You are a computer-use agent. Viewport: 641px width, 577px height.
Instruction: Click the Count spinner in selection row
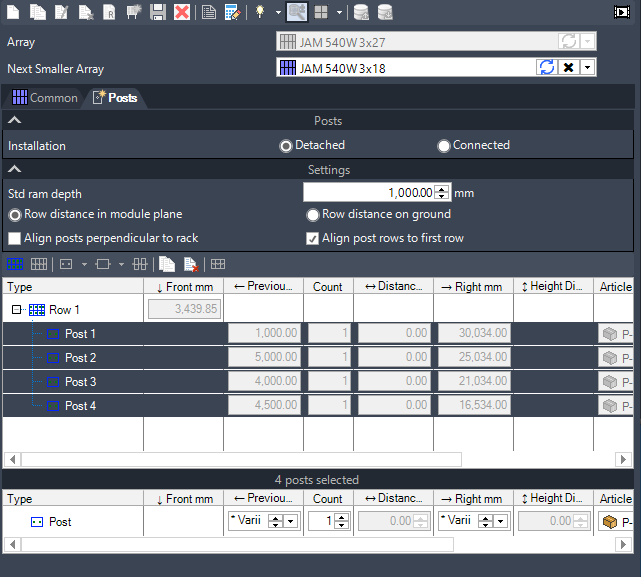341,521
